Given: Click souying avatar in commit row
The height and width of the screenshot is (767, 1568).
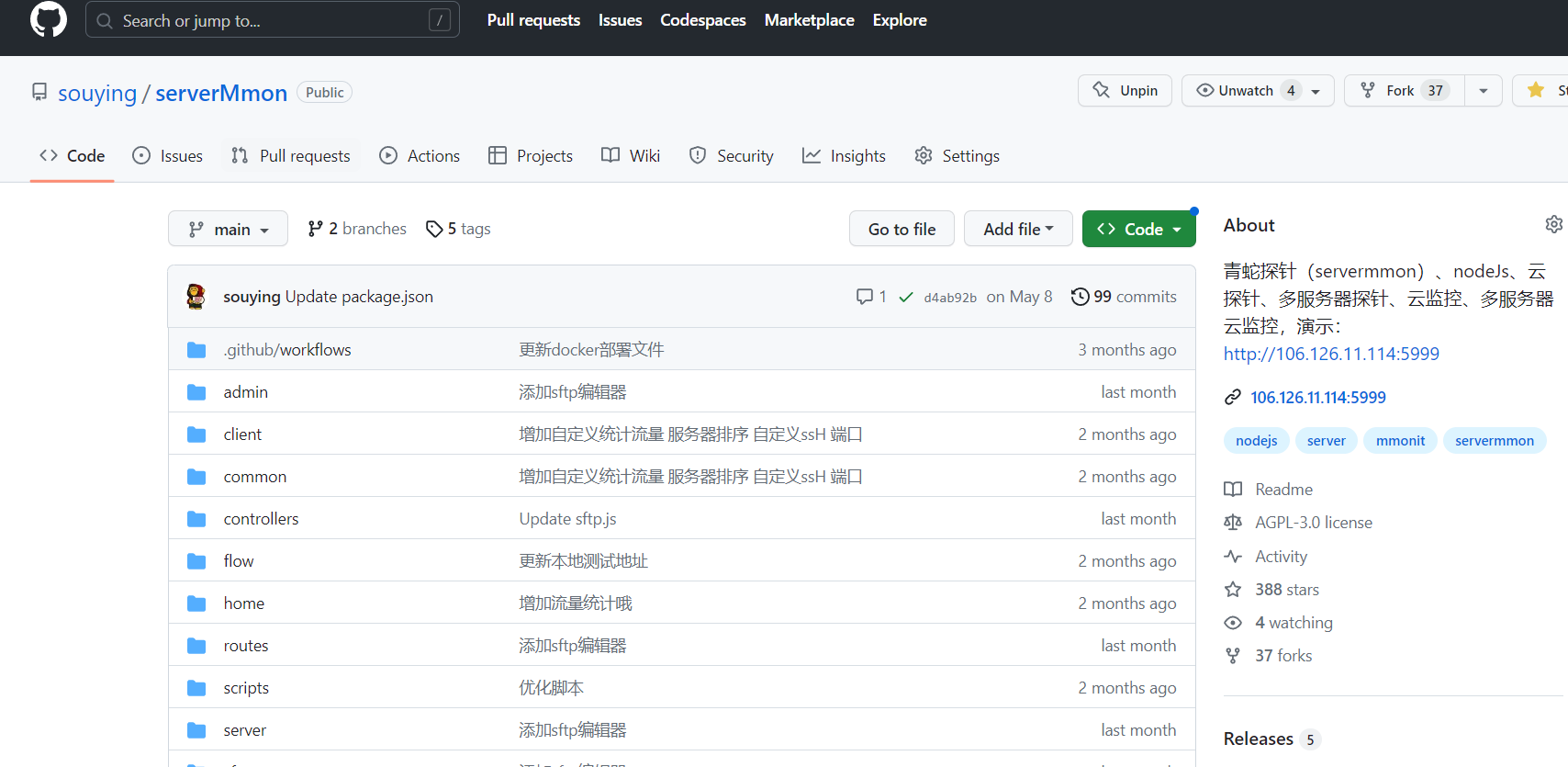Looking at the screenshot, I should (196, 296).
